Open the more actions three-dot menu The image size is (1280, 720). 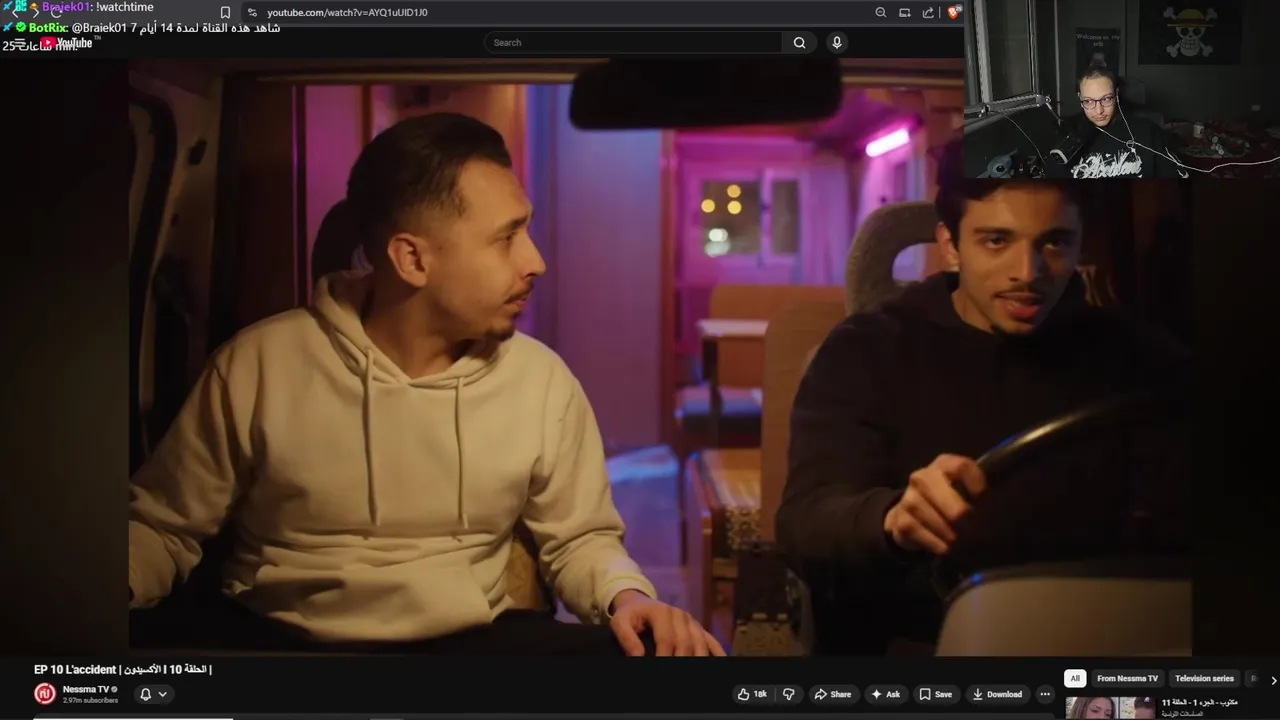pos(1045,694)
